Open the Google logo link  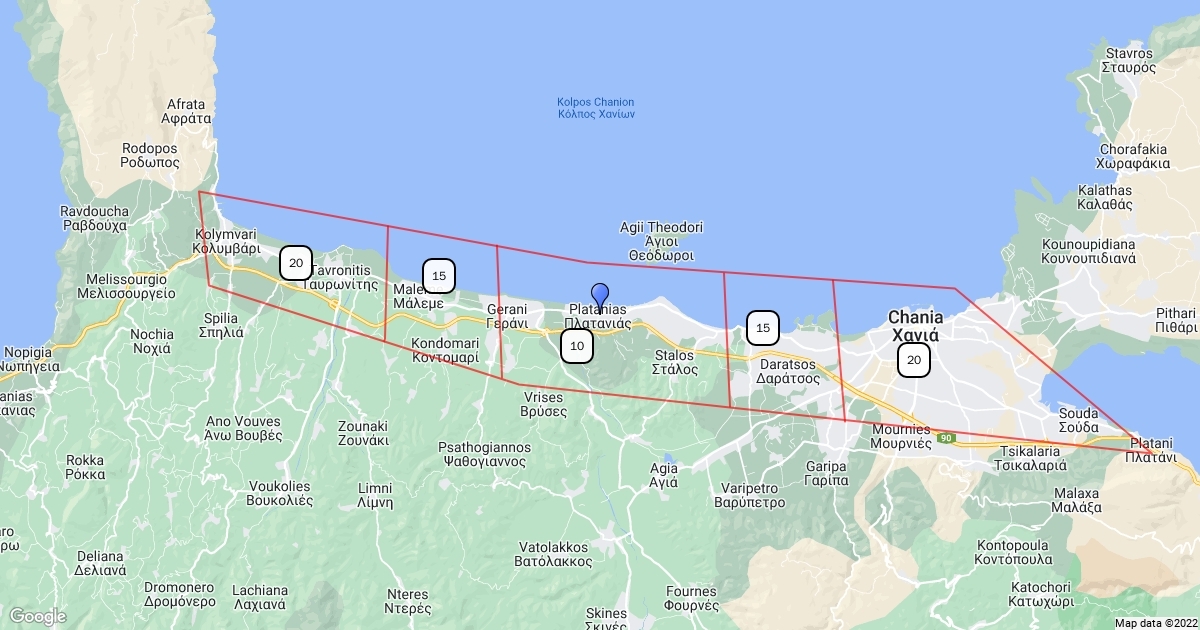(37, 616)
